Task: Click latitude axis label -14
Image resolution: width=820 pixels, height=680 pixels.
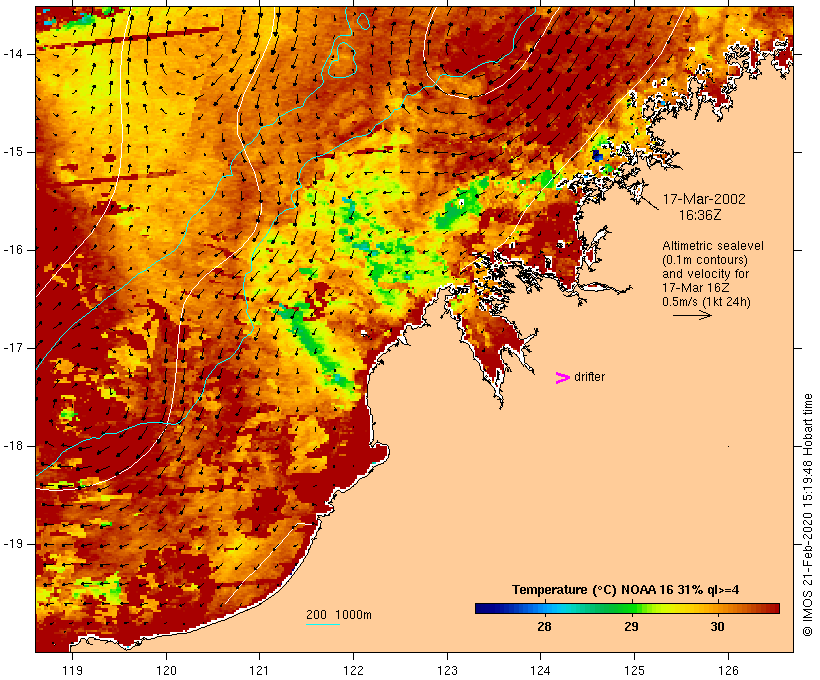Action: pos(13,54)
